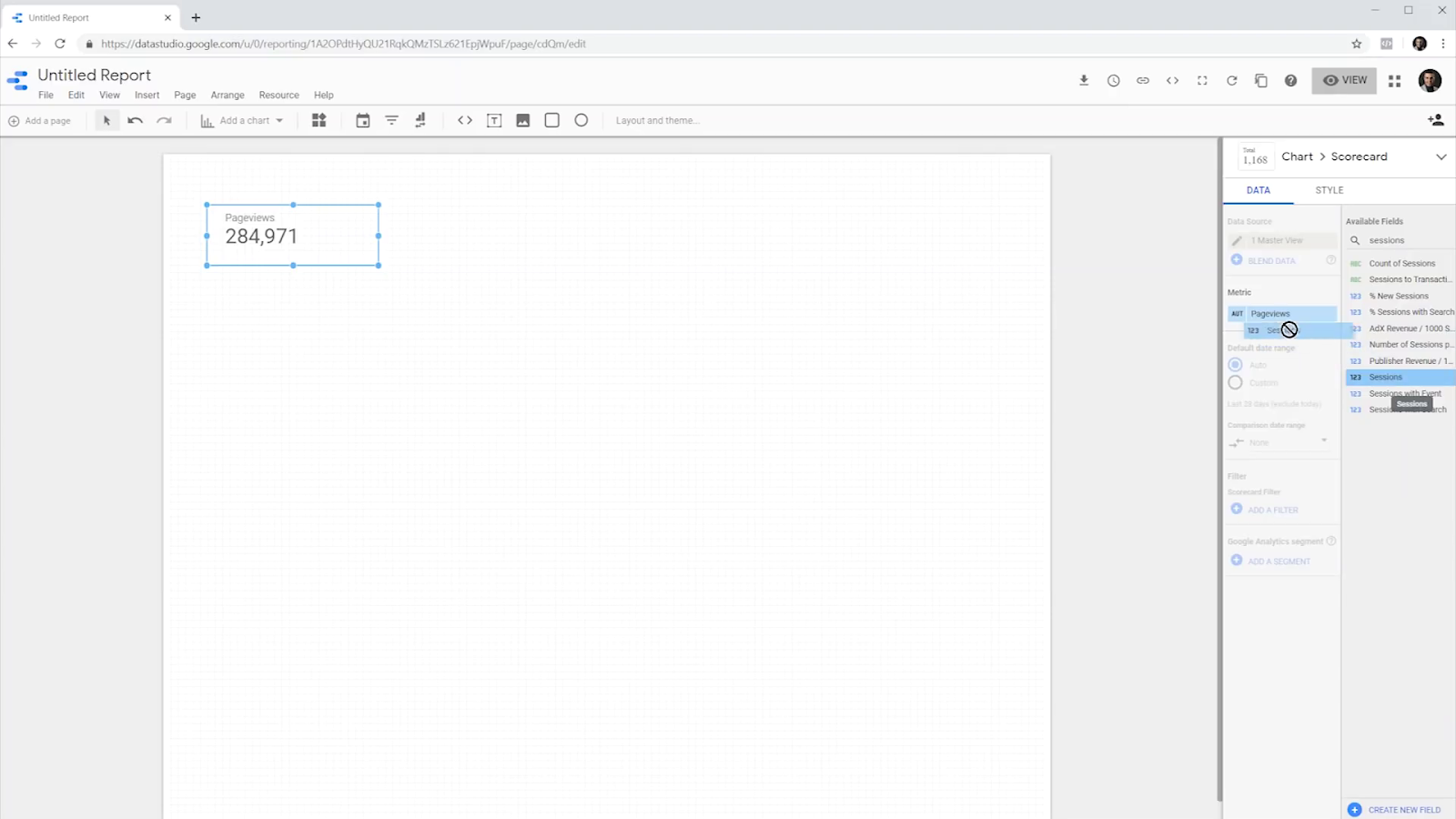This screenshot has height=819, width=1456.
Task: Open the Google apps grid
Action: 1395,81
